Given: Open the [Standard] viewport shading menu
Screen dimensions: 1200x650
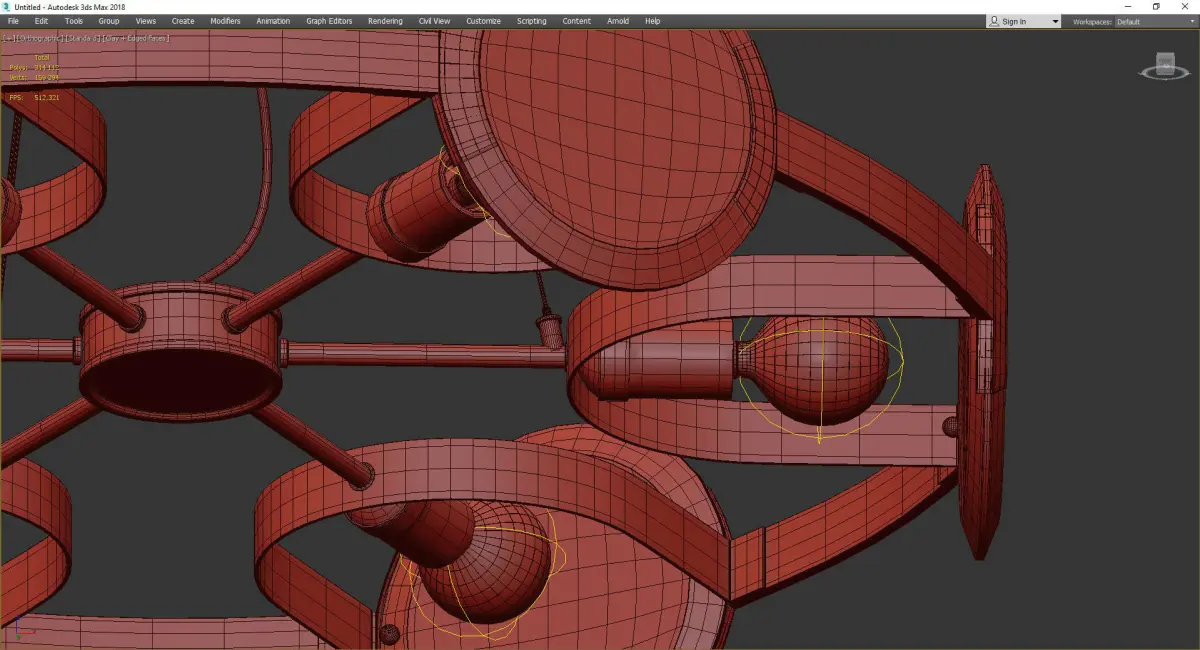Looking at the screenshot, I should coord(81,38).
